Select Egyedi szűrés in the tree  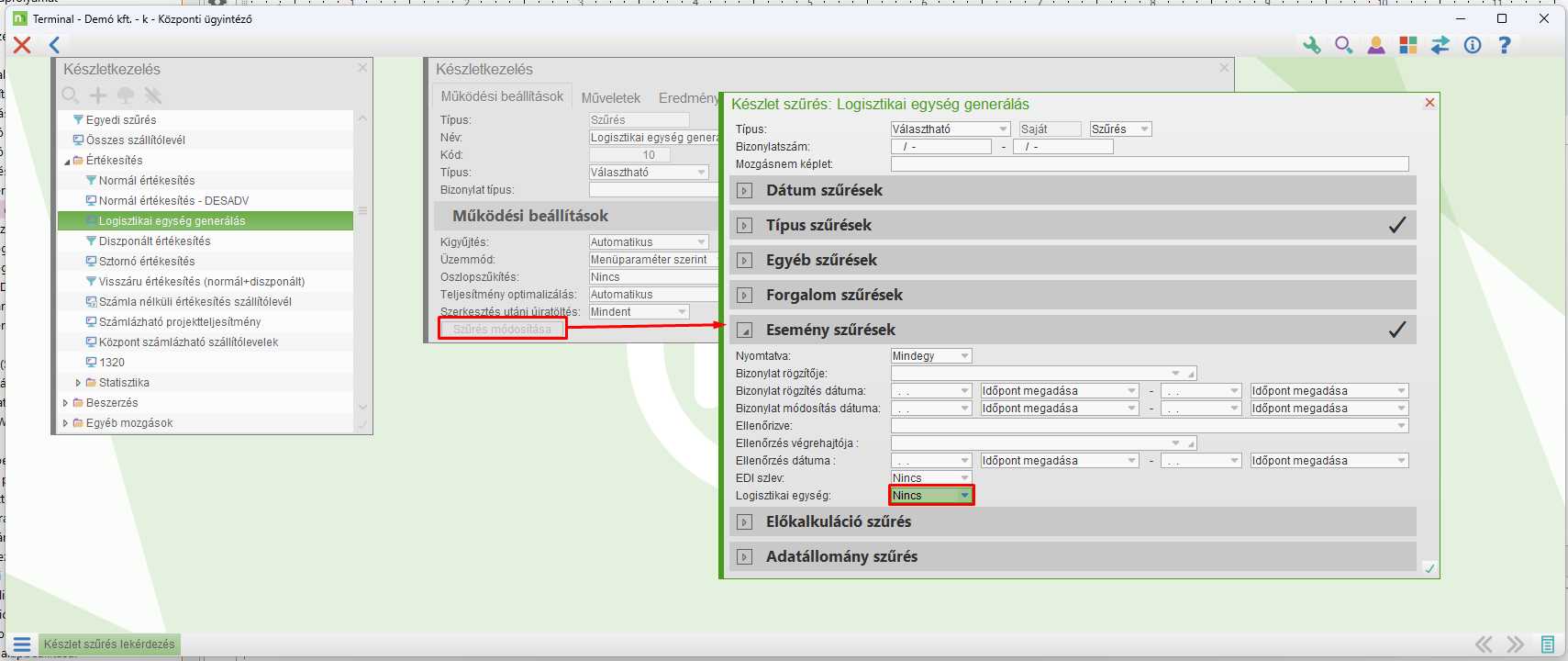(x=121, y=120)
